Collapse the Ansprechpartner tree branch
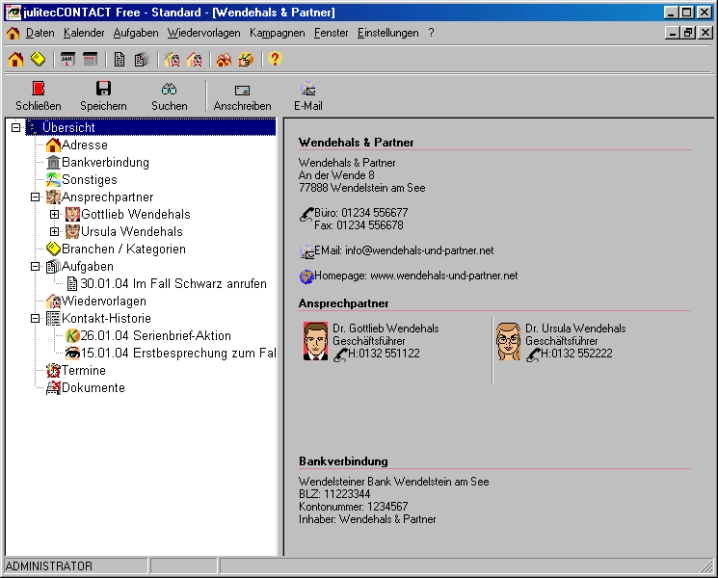Screen dimensions: 718x578 (35, 197)
